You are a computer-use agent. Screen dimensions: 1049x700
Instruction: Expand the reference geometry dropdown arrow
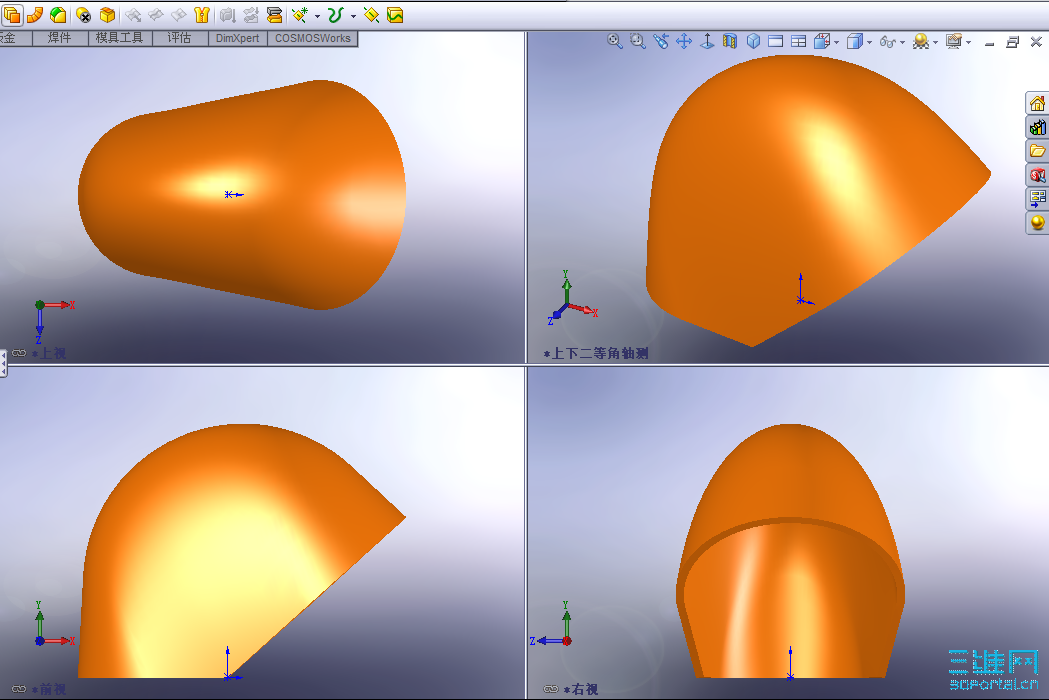click(317, 15)
